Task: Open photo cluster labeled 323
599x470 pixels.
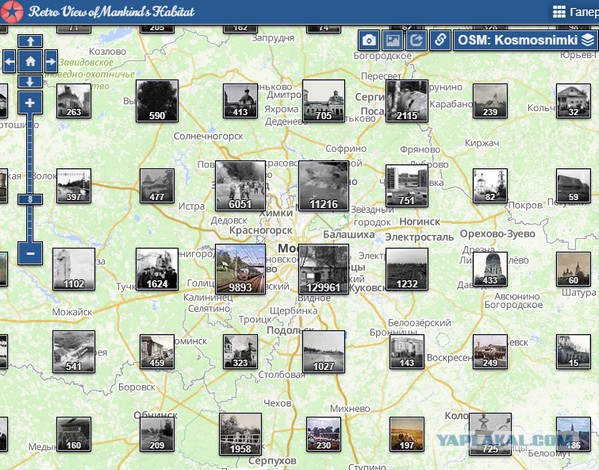Action: tap(240, 352)
